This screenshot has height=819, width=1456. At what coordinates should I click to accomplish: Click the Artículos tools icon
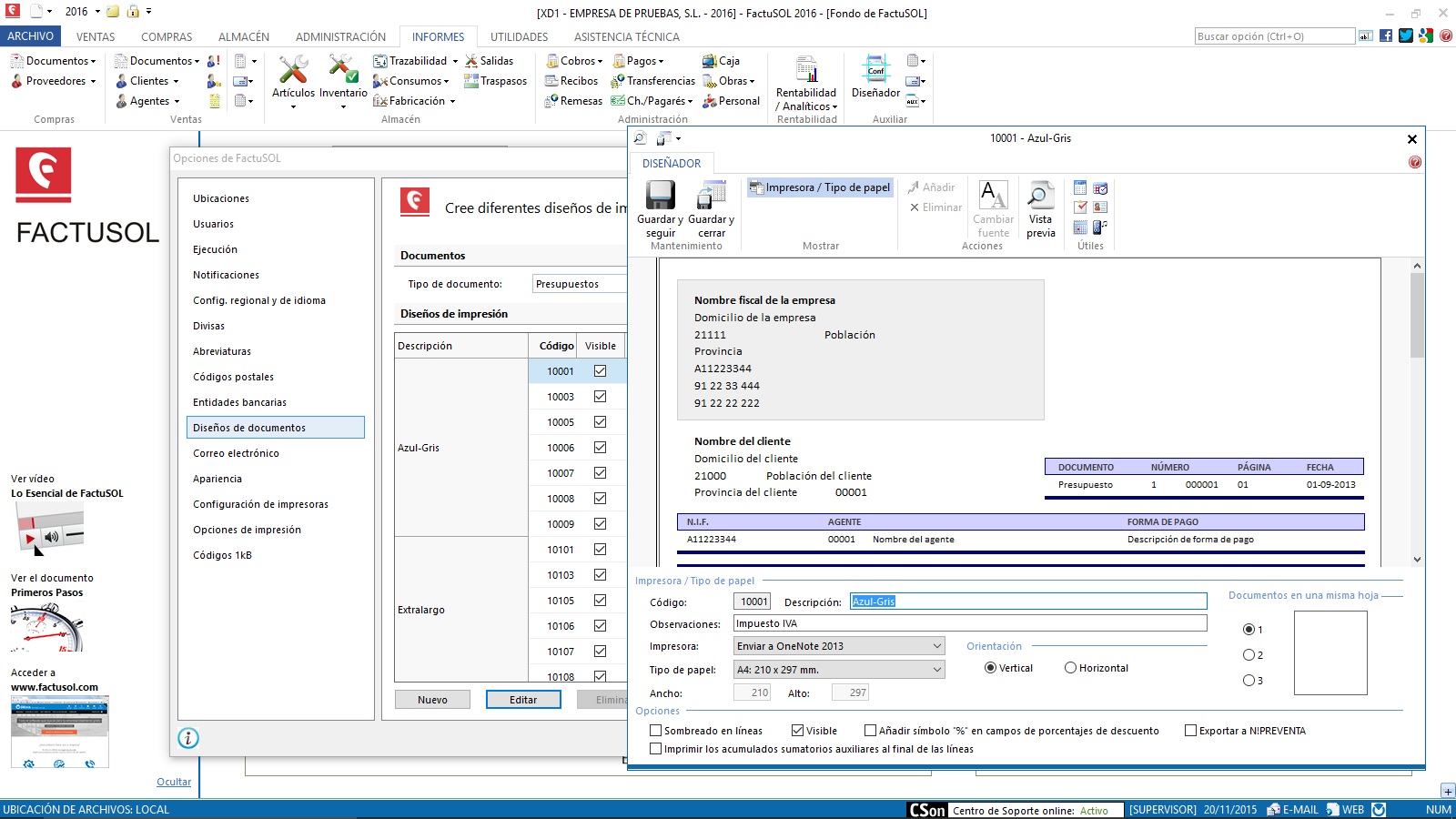pos(293,70)
